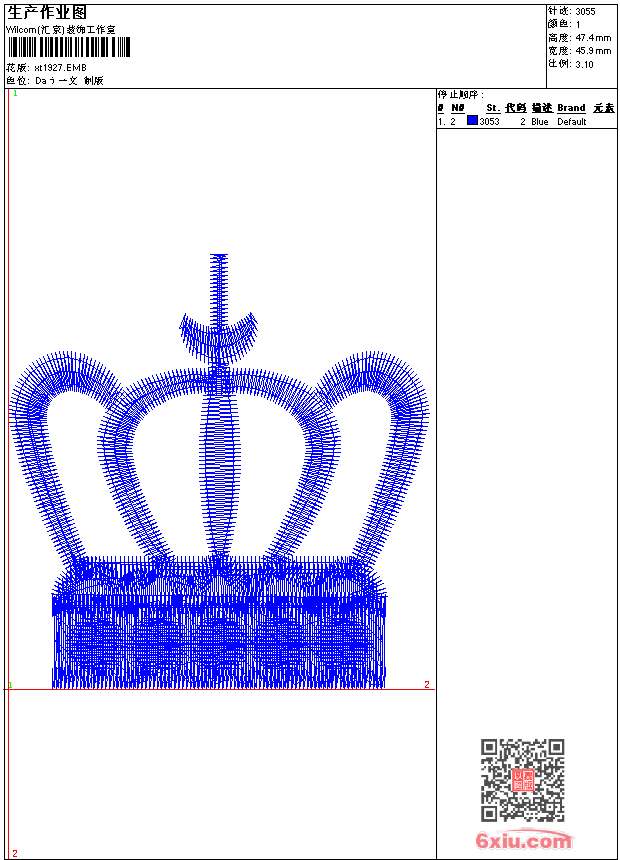Click the Default brand cell

pos(572,122)
